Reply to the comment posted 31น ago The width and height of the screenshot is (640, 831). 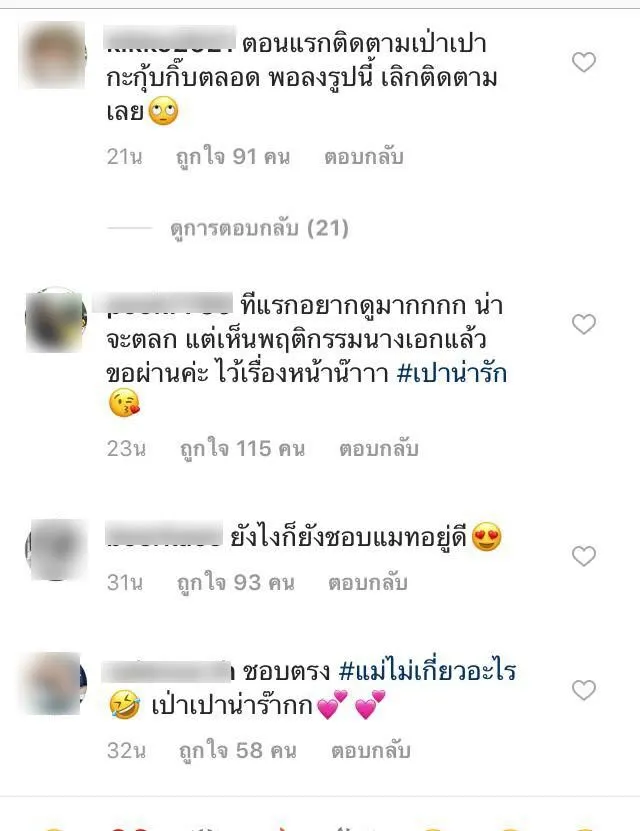(368, 583)
